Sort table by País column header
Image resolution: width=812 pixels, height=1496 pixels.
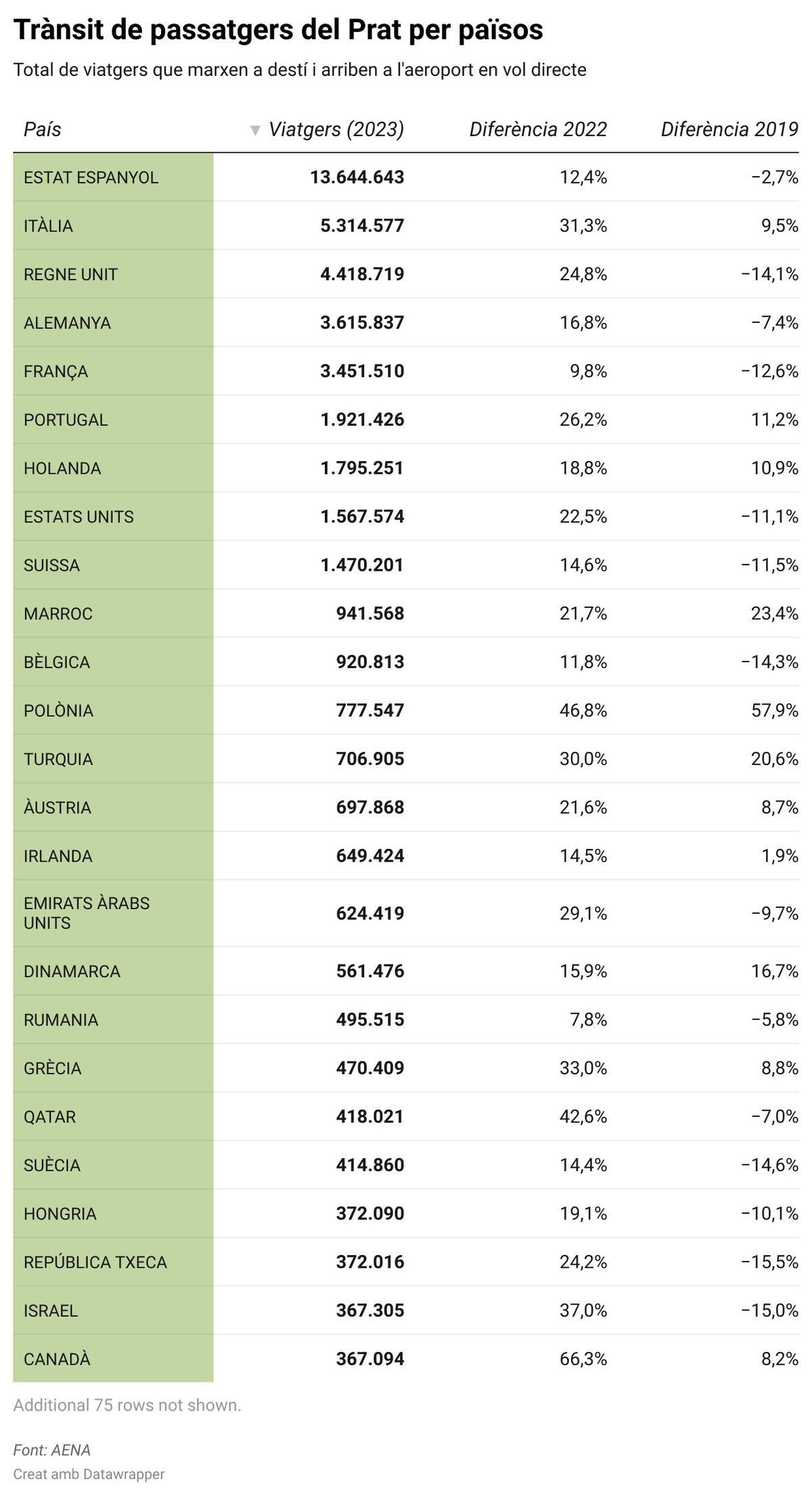pyautogui.click(x=43, y=129)
